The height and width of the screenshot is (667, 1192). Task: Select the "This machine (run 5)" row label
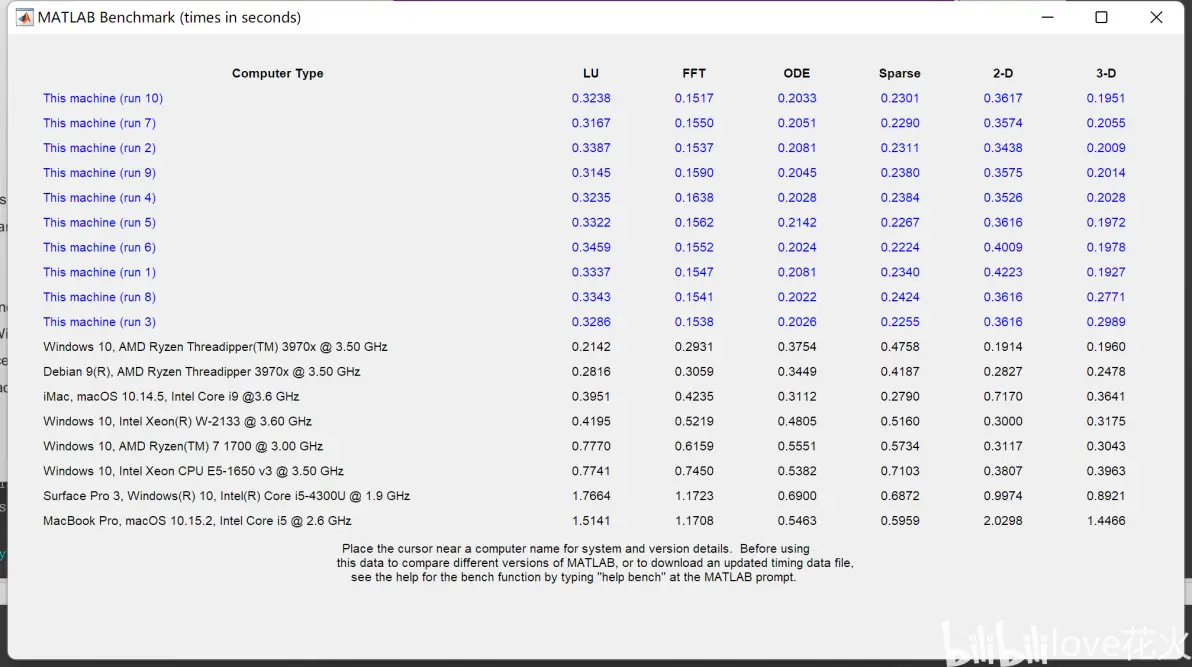(x=100, y=222)
